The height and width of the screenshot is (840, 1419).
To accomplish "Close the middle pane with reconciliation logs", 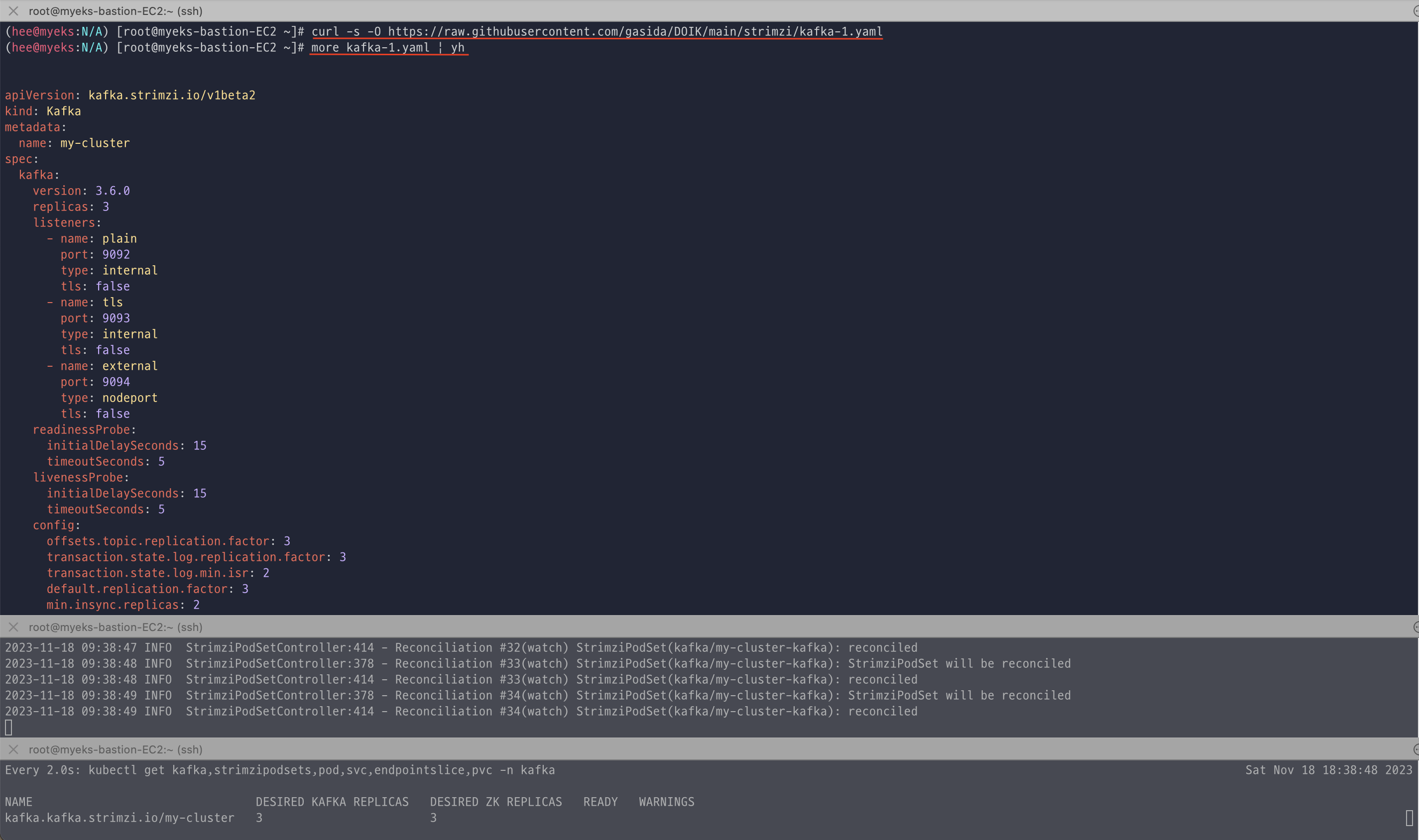I will click(13, 627).
